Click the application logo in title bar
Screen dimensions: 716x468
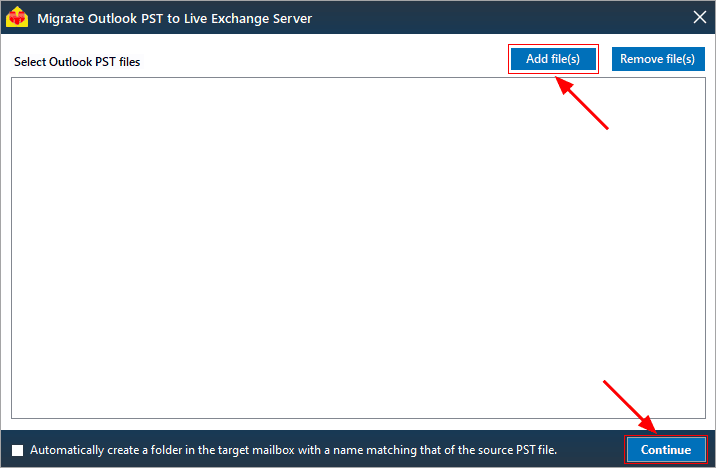[17, 17]
